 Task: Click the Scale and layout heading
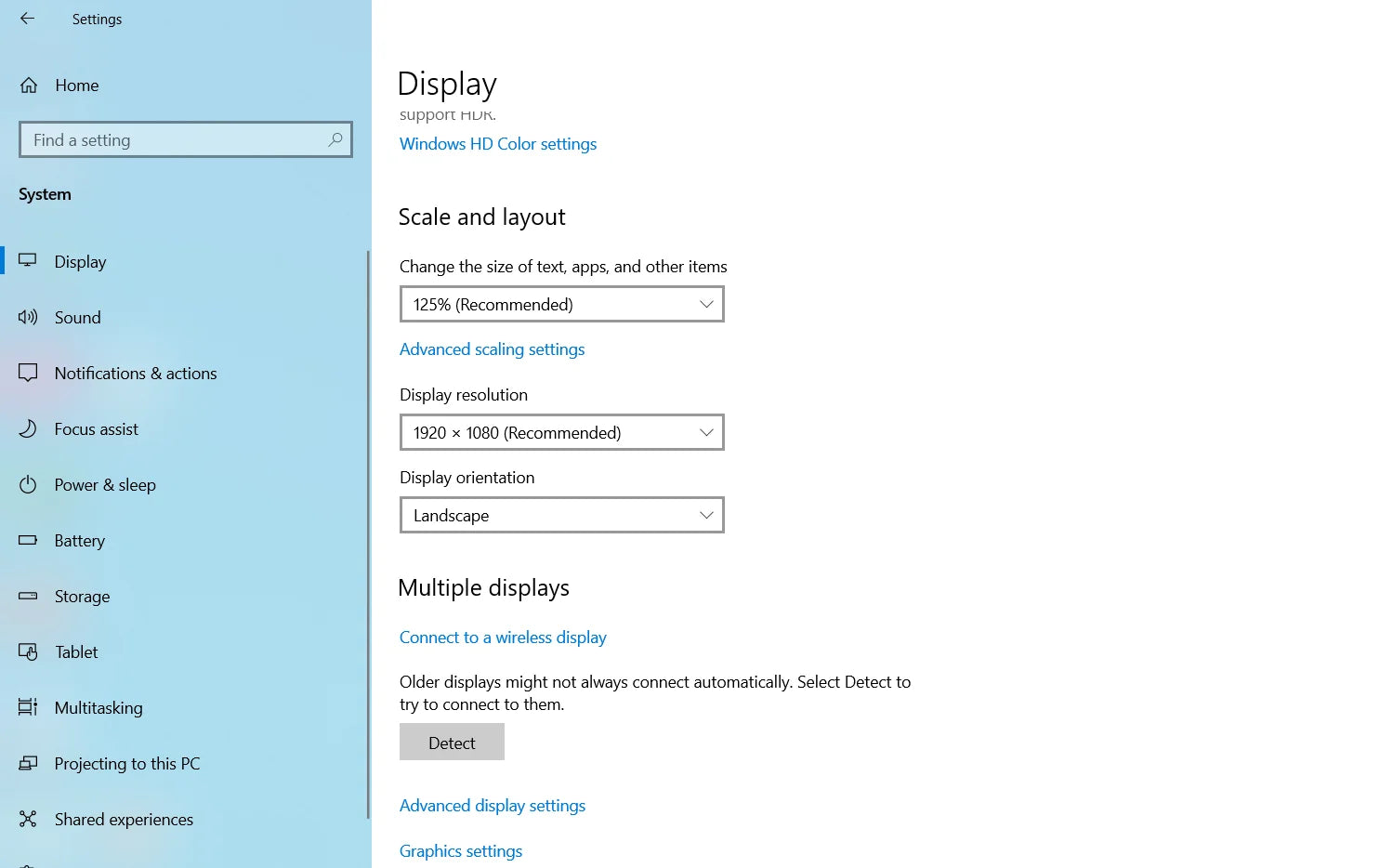(481, 217)
